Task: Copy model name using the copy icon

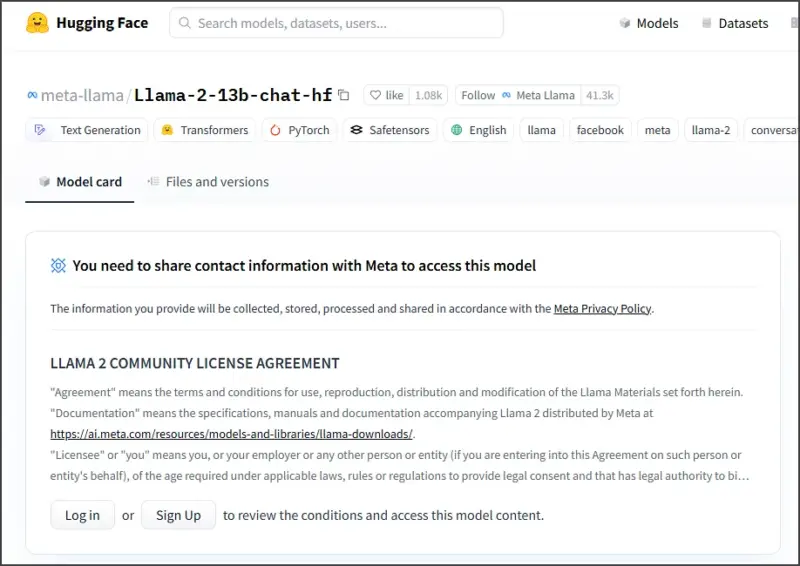Action: 344,95
